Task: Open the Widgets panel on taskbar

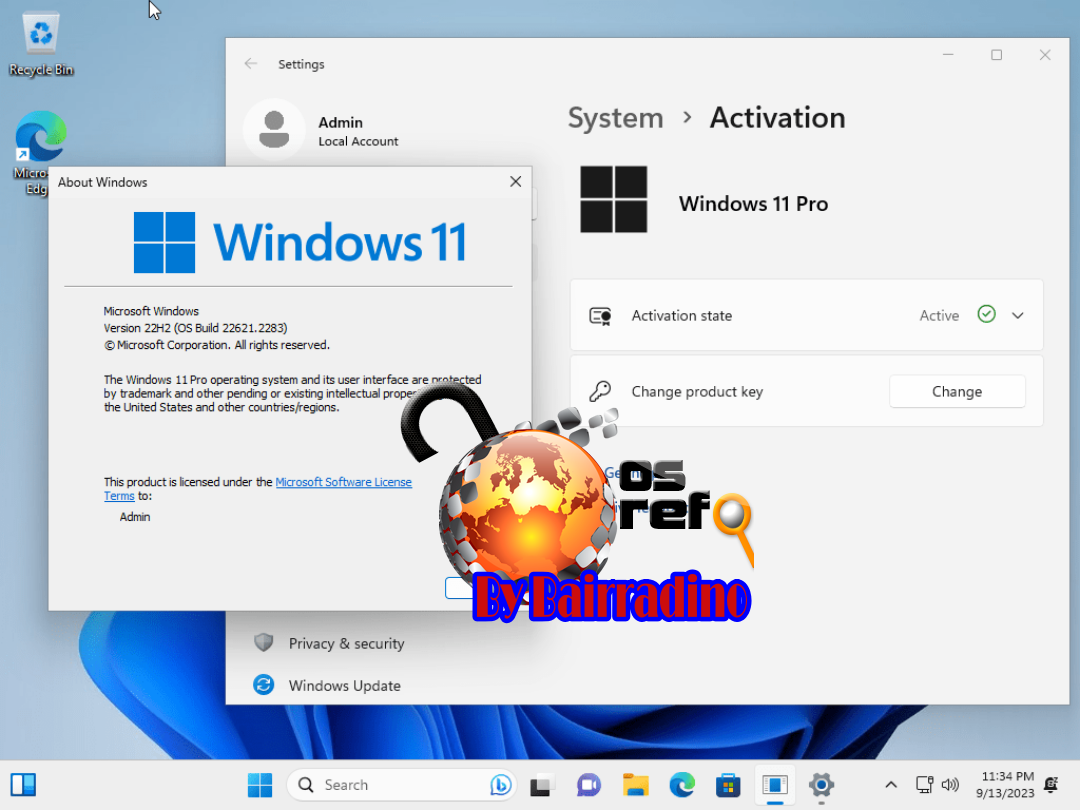Action: [x=23, y=785]
